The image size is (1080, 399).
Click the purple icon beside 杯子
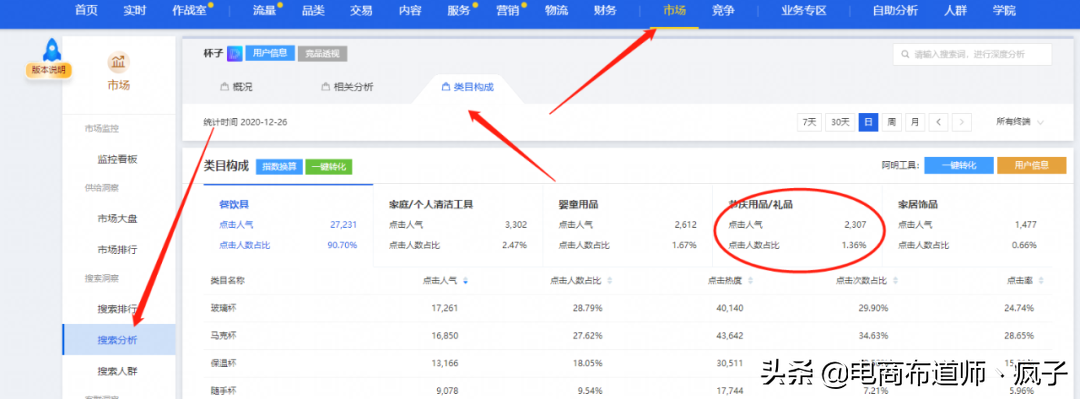(234, 53)
